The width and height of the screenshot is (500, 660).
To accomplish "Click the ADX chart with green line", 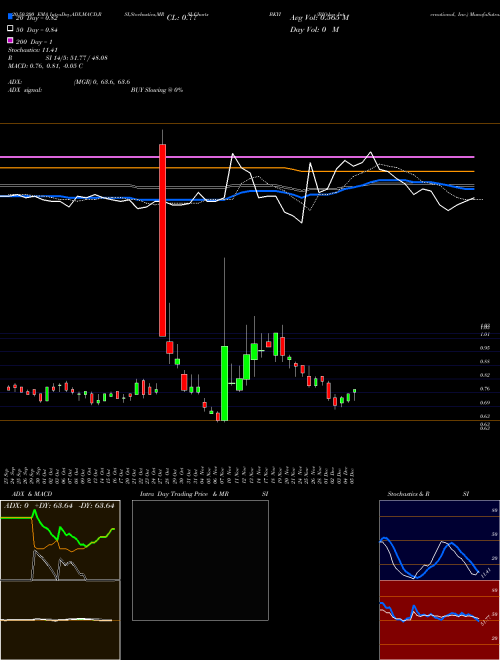I will 60,540.
